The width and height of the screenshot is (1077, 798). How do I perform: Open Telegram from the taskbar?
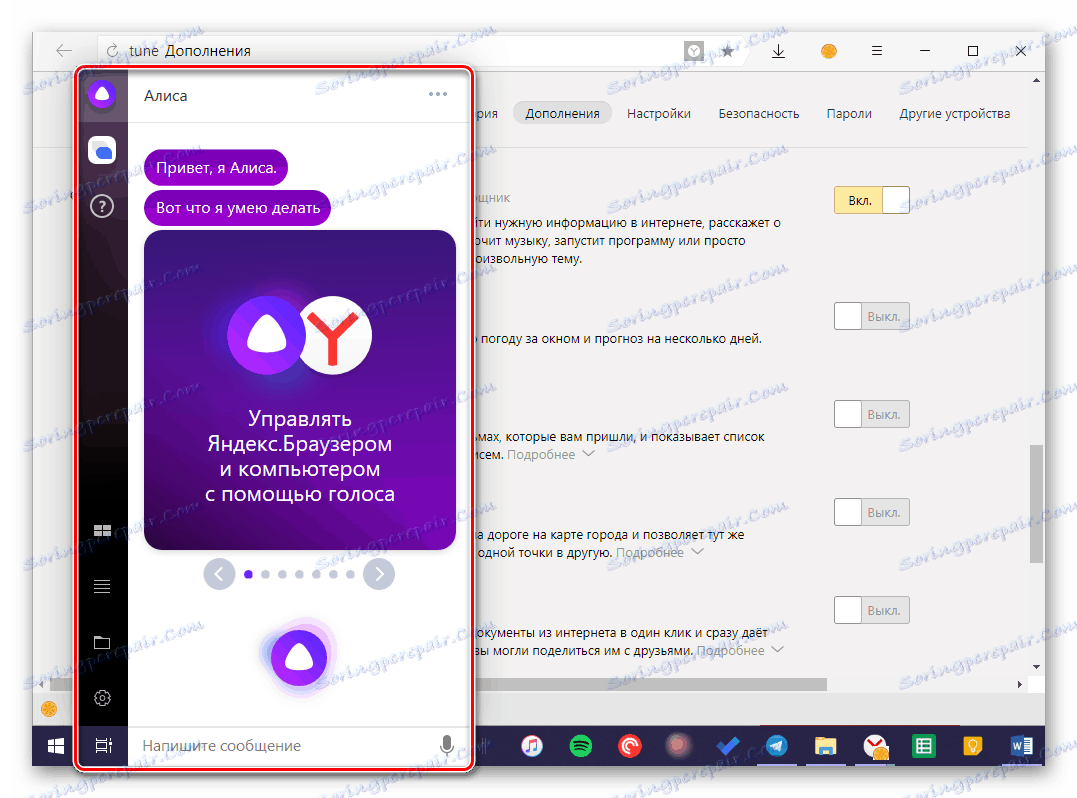pos(777,746)
